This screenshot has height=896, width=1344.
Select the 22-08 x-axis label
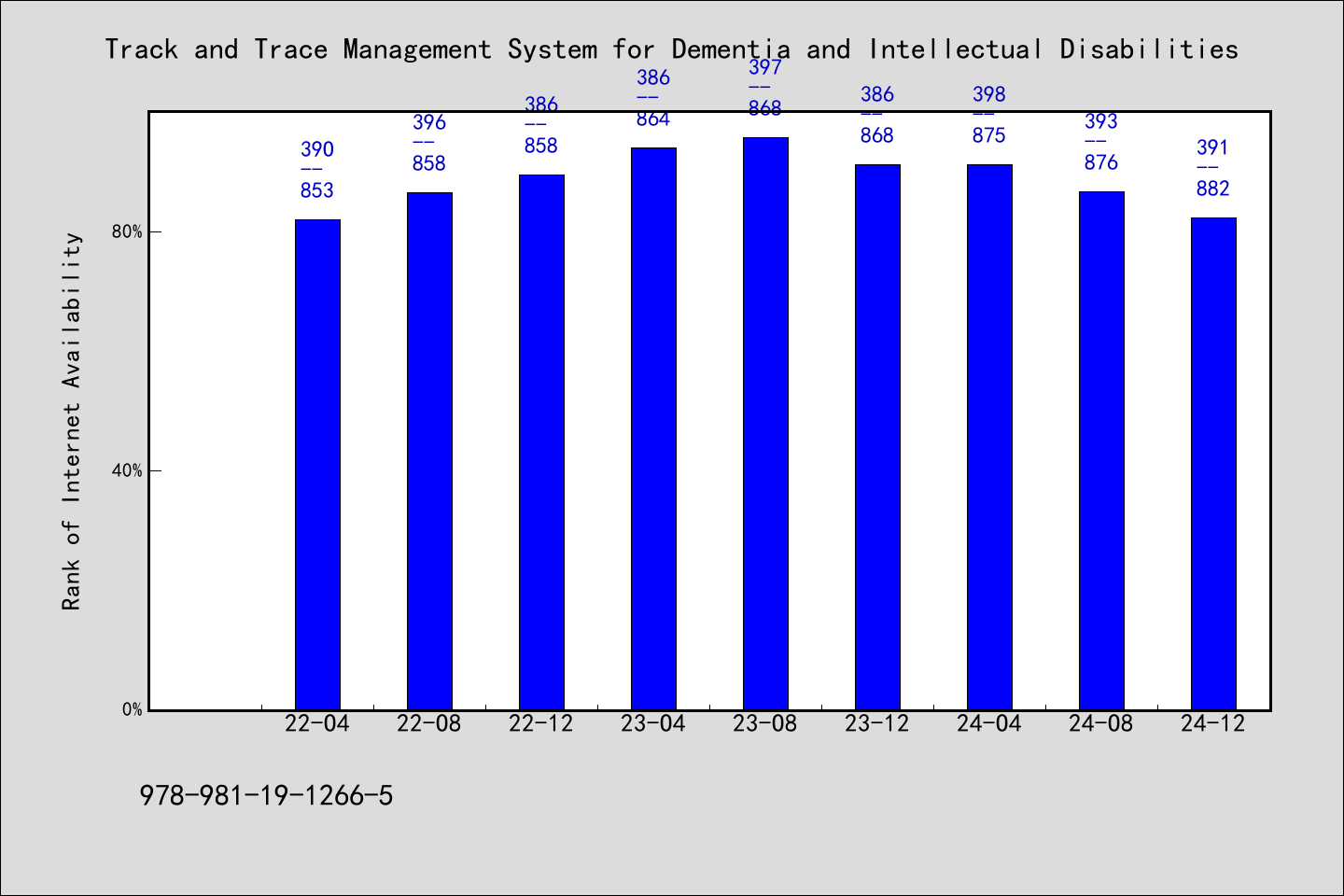(429, 723)
